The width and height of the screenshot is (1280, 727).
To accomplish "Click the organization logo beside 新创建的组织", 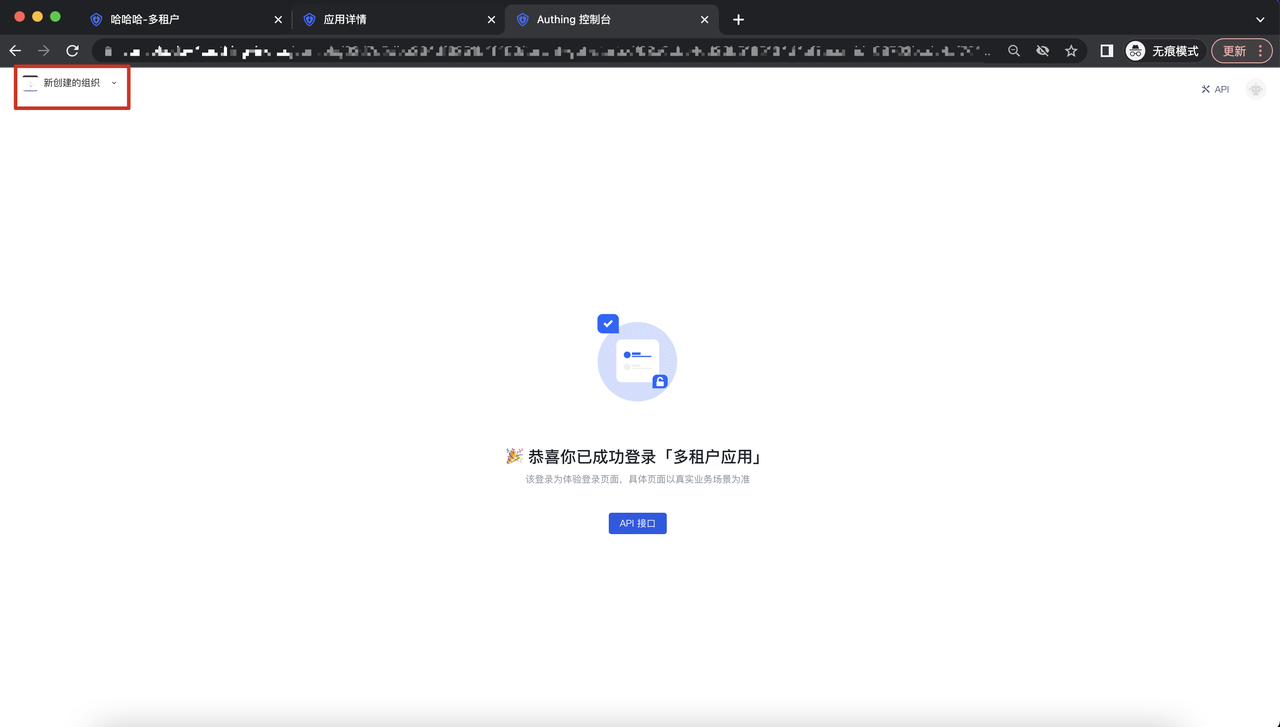I will coord(30,83).
